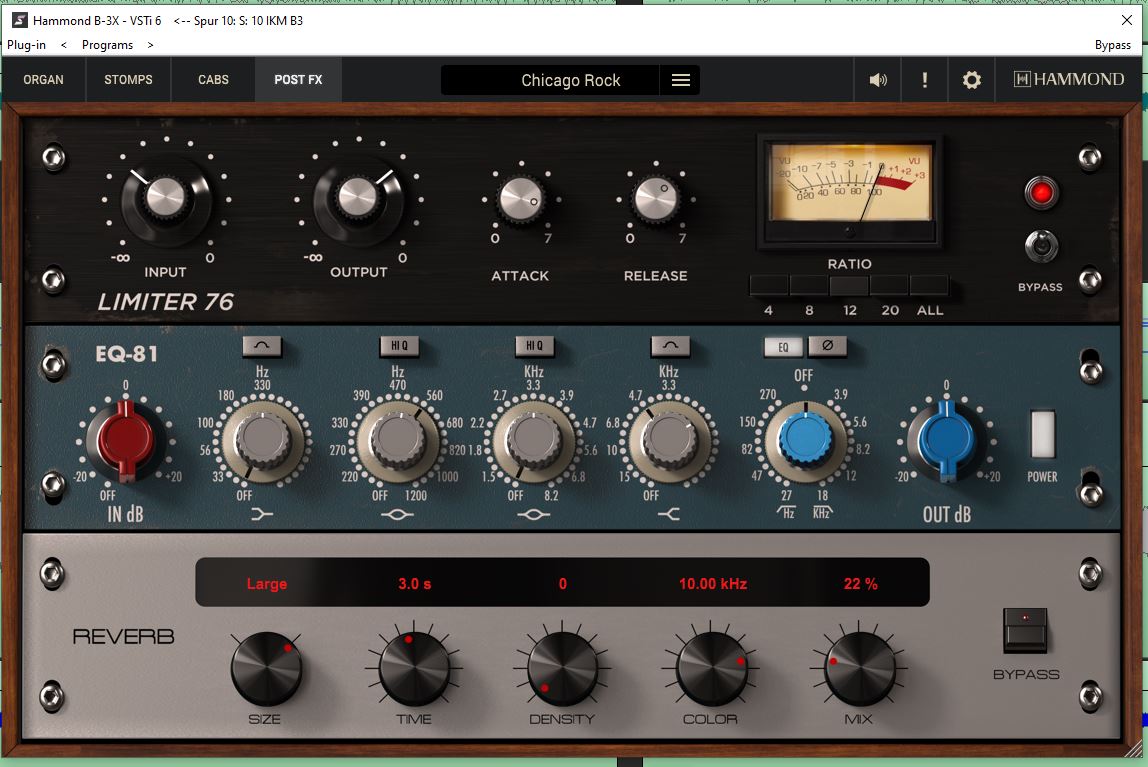Enable HI Q on the 470 Hz band
The image size is (1148, 767).
click(x=399, y=346)
